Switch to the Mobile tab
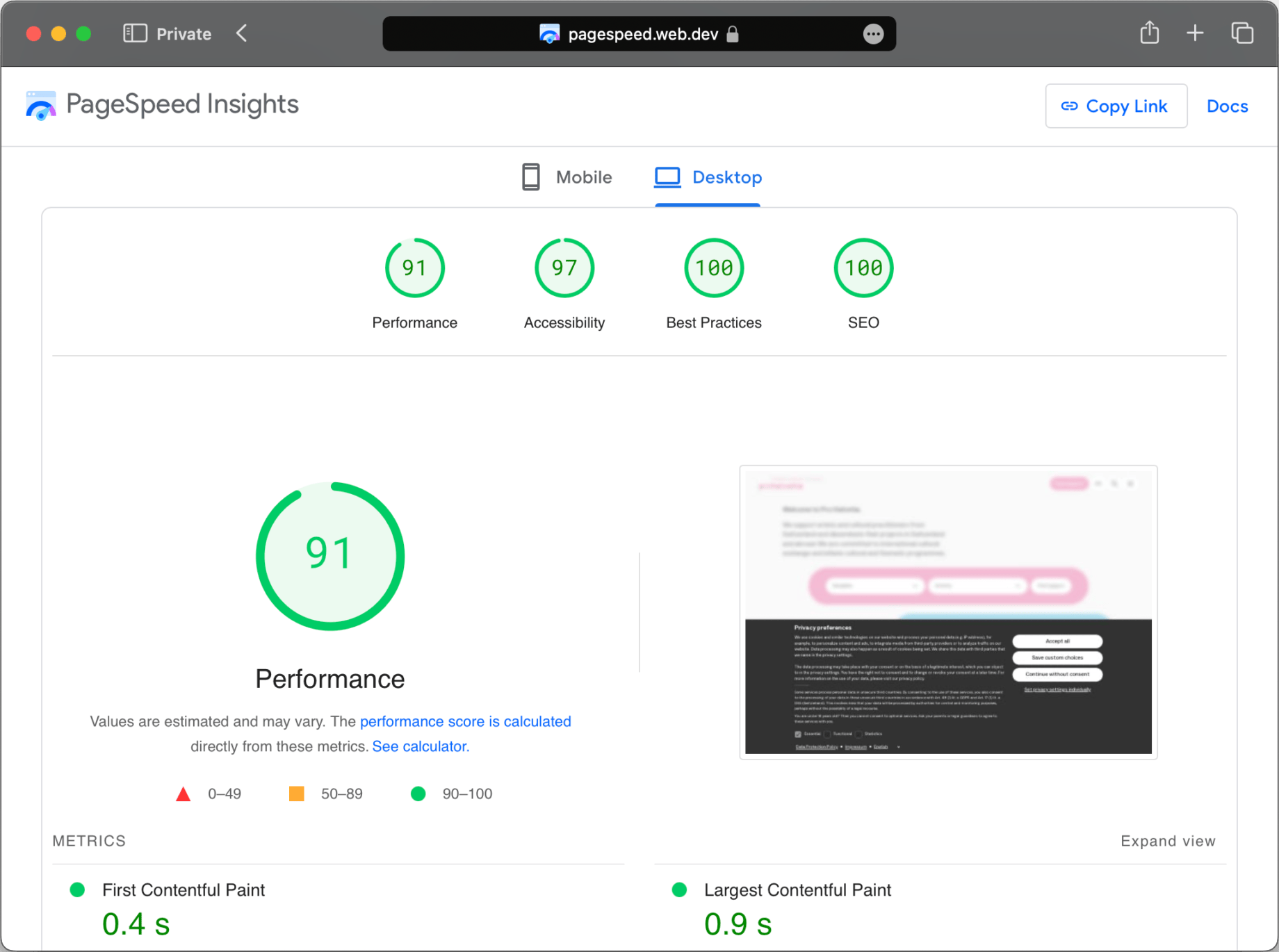1279x952 pixels. (x=567, y=178)
